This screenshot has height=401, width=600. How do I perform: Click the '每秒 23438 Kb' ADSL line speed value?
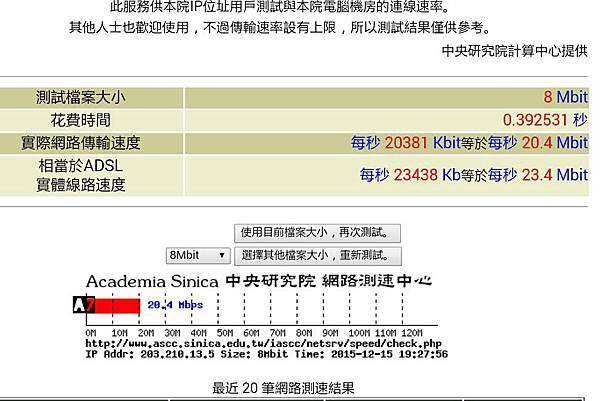[410, 175]
